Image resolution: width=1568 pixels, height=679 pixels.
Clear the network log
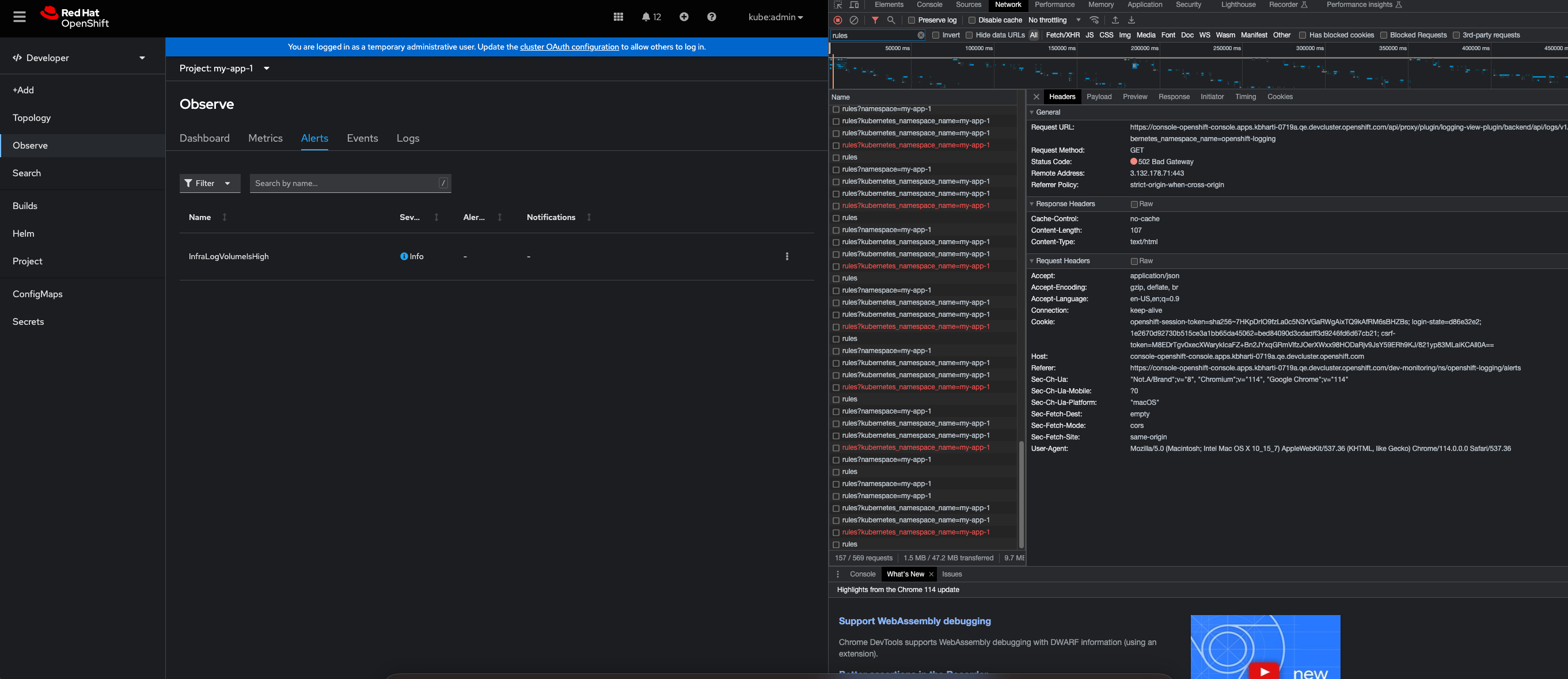[x=854, y=20]
